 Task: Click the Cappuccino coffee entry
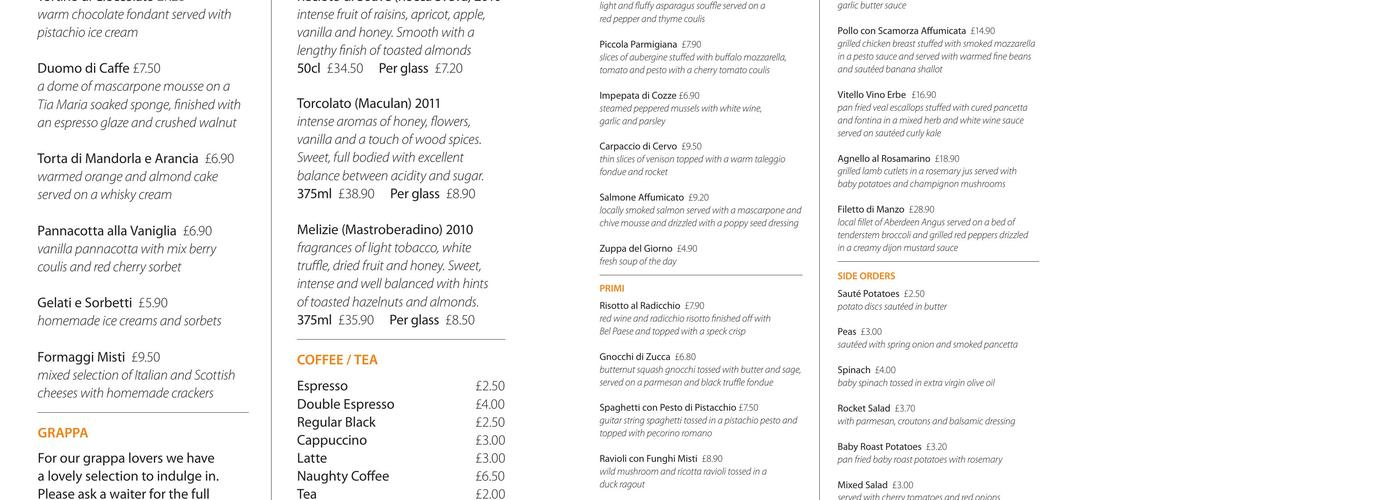pyautogui.click(x=332, y=440)
